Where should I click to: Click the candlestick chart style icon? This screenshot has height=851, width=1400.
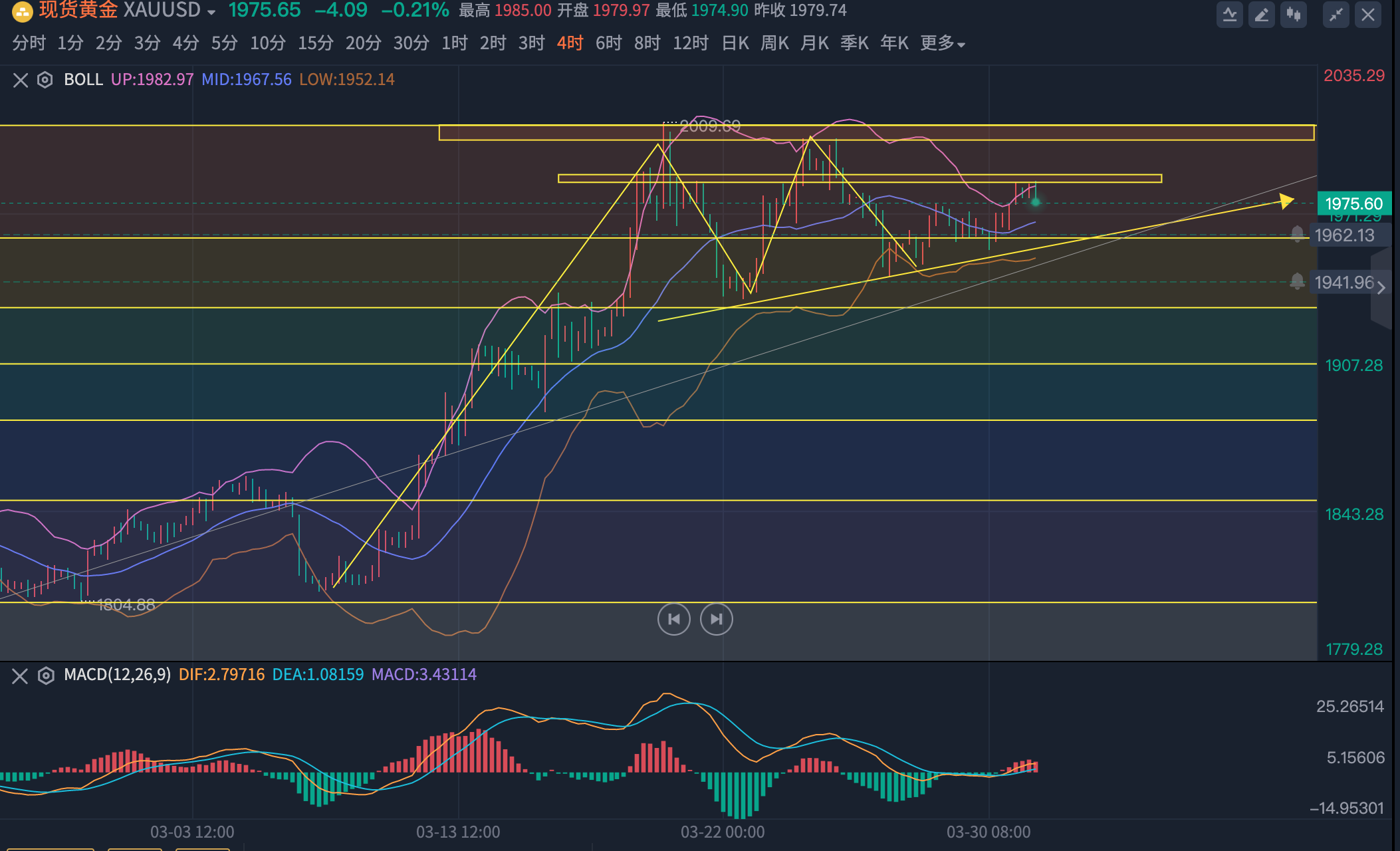[1293, 15]
